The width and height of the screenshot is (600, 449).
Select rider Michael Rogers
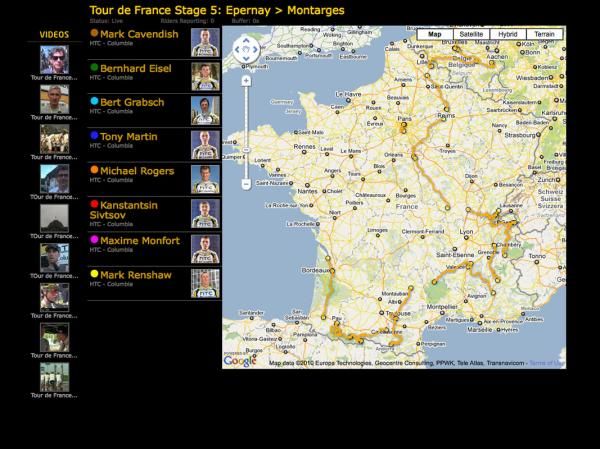[x=137, y=171]
